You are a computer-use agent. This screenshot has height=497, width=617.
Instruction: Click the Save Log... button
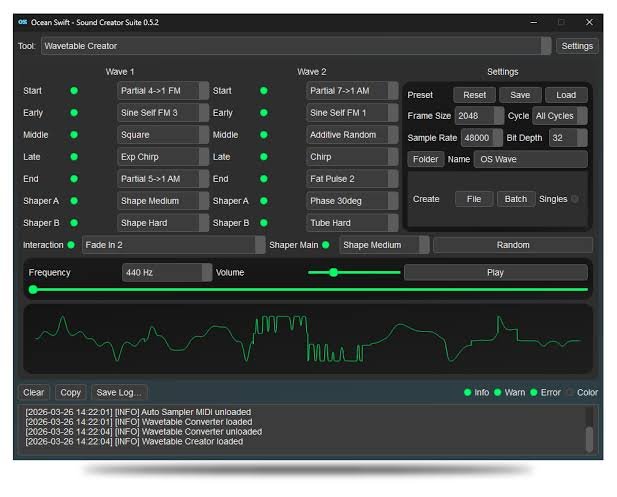point(119,392)
